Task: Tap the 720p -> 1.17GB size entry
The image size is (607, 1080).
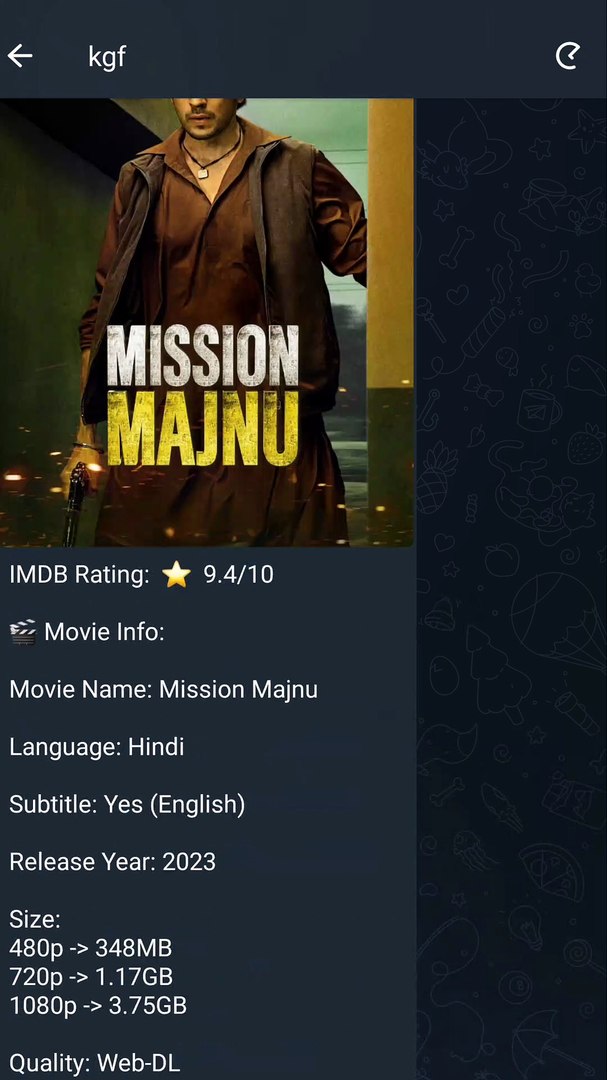Action: (x=91, y=977)
